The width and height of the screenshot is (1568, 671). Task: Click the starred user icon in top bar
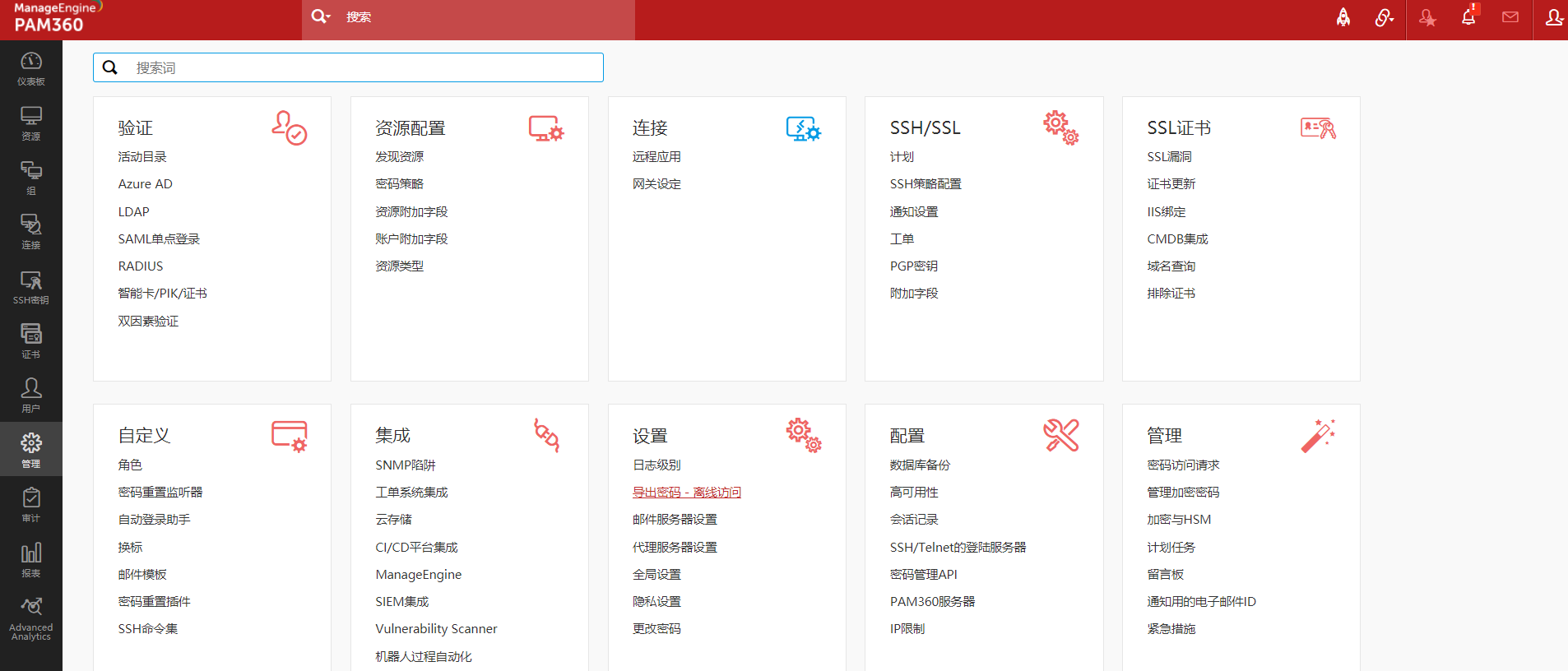tap(1427, 17)
